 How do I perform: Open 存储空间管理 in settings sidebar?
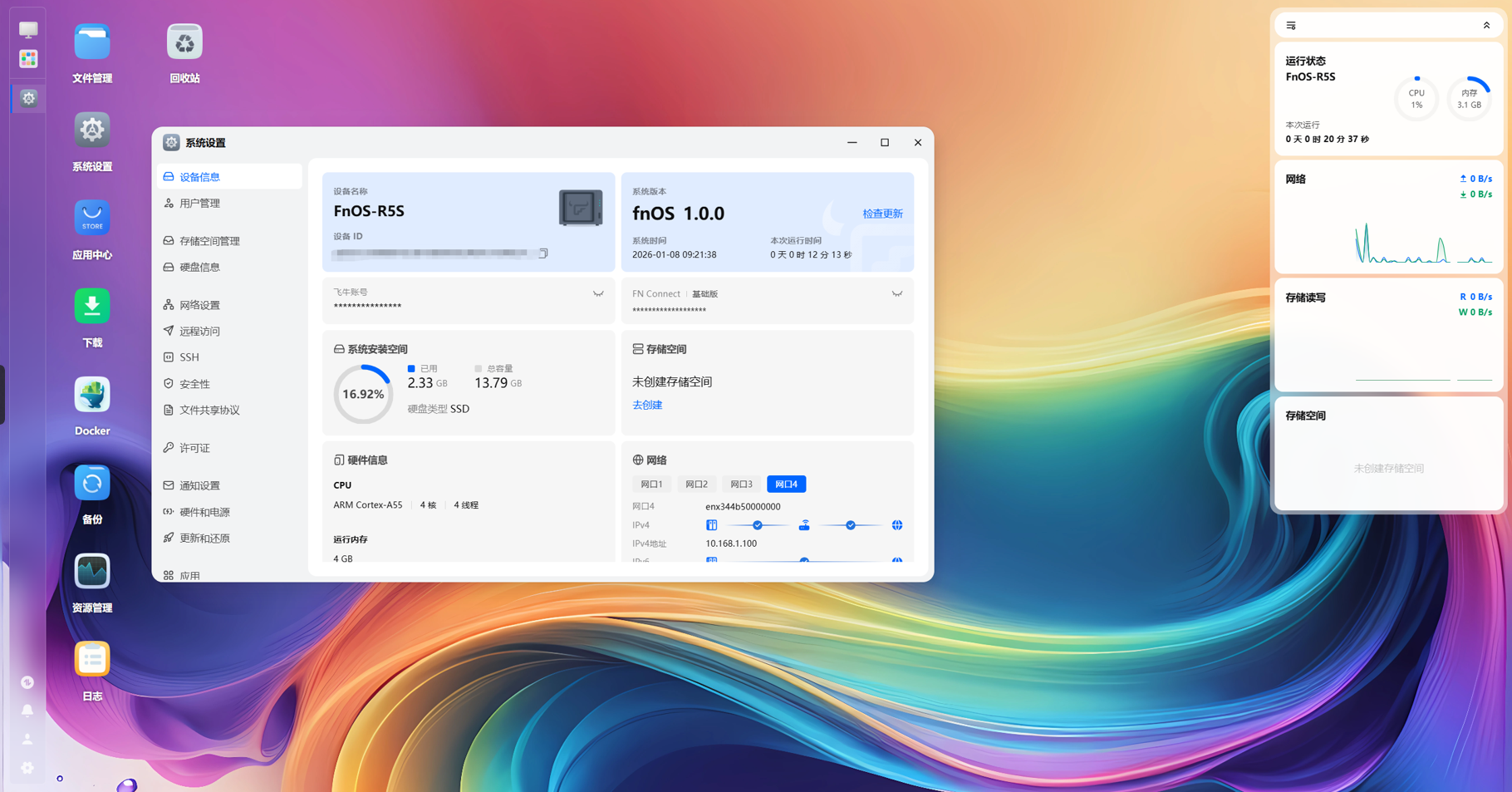click(x=209, y=241)
